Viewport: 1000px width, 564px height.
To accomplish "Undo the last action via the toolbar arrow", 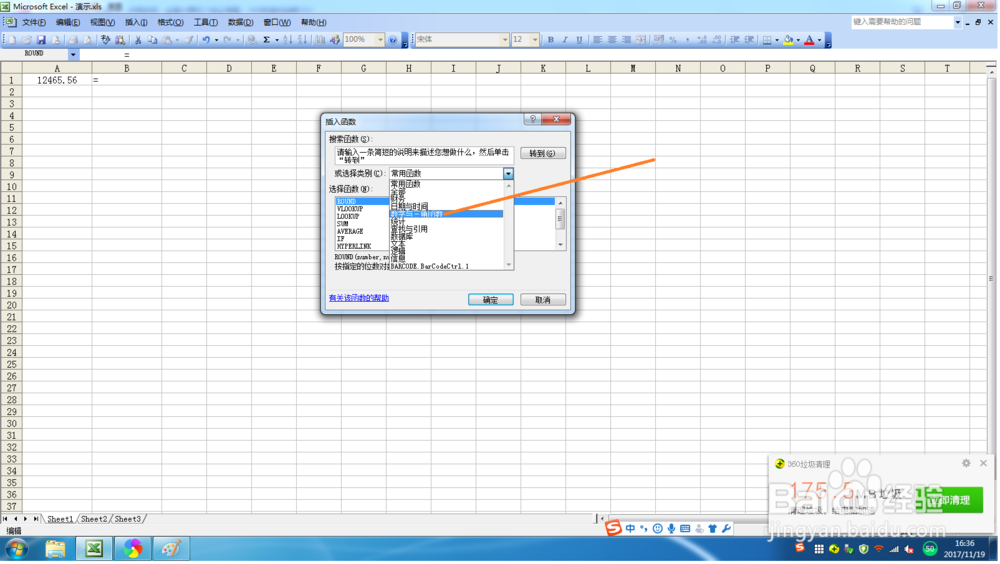I will (206, 40).
